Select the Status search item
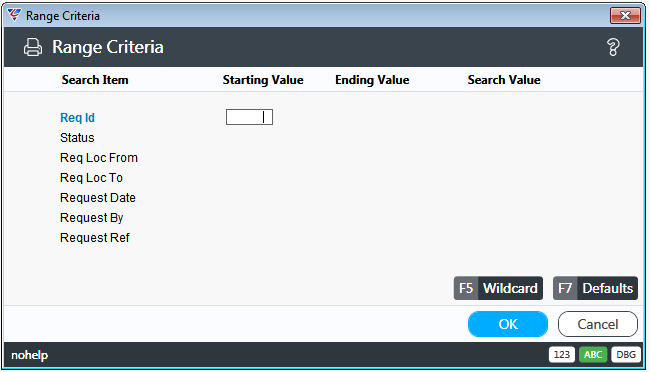The width and height of the screenshot is (650, 372). pos(77,138)
